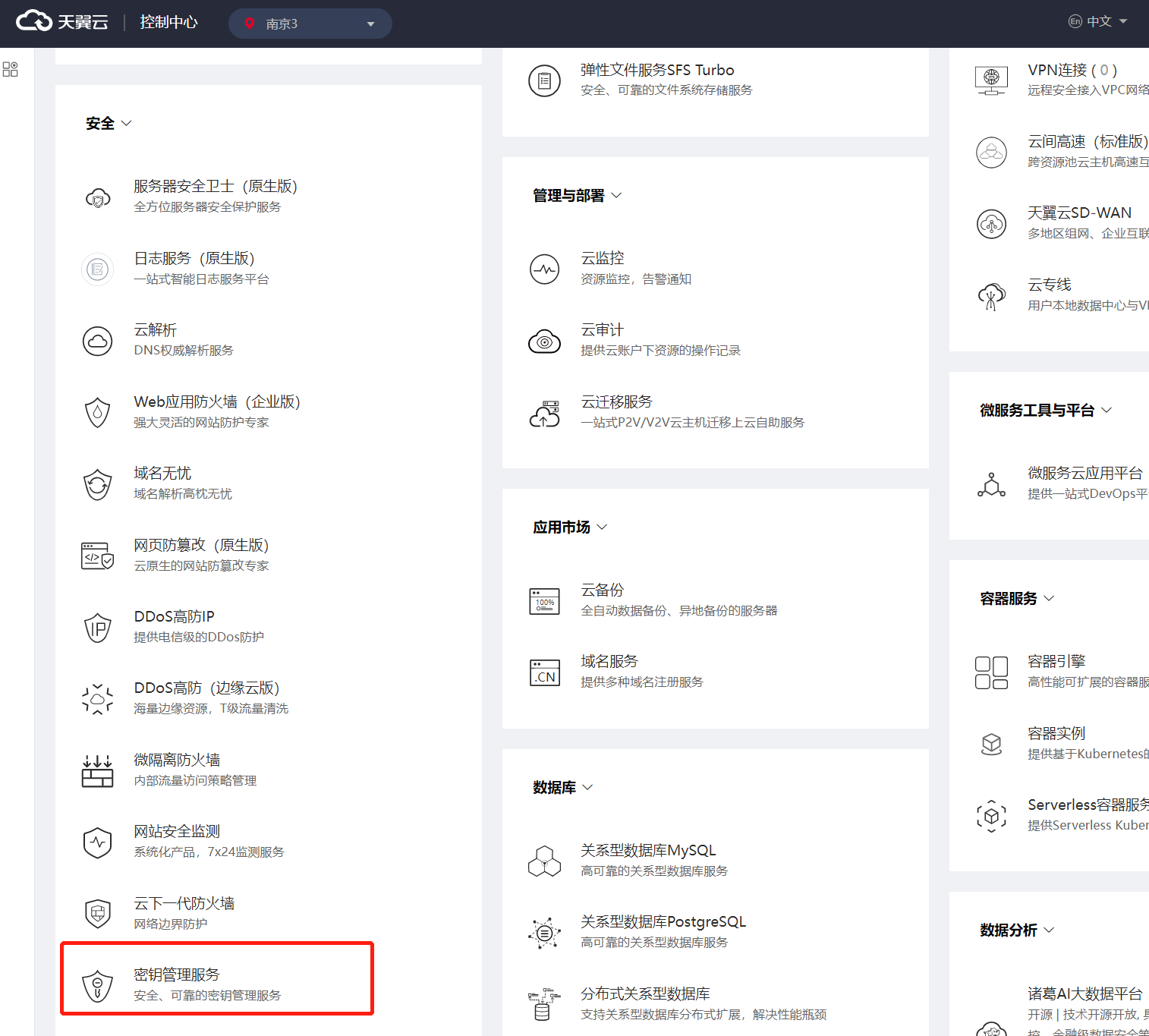Open 诸葛AI大数据平台 link
The width and height of the screenshot is (1149, 1036).
[1085, 993]
